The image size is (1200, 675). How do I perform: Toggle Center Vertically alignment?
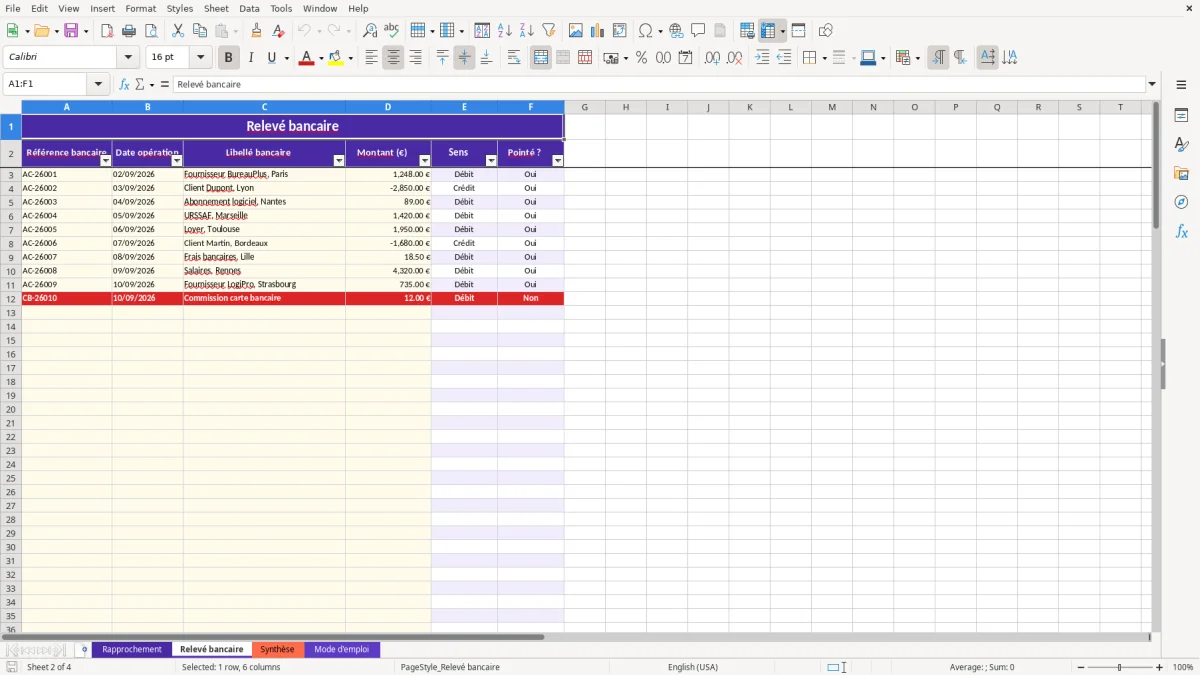pyautogui.click(x=464, y=58)
